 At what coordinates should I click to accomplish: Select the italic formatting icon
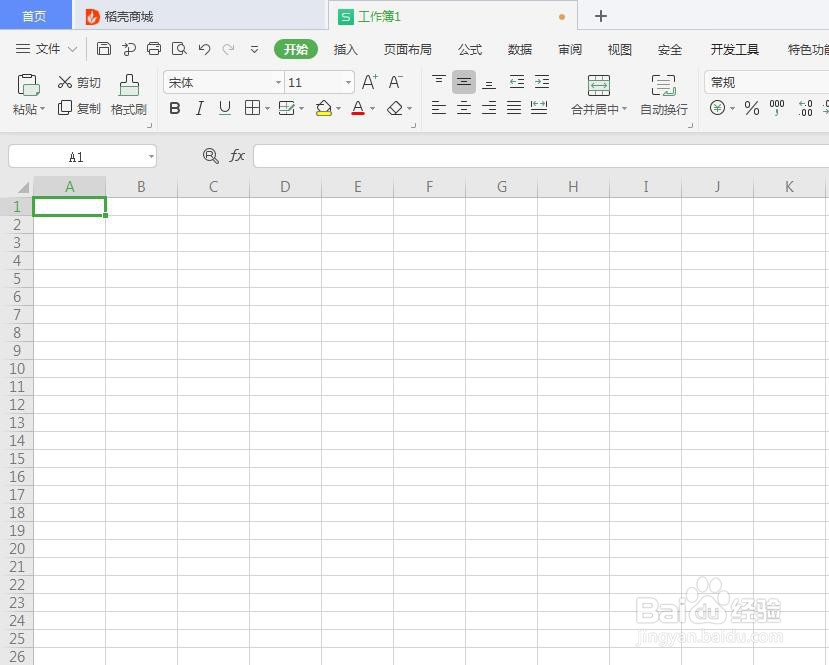pyautogui.click(x=199, y=108)
